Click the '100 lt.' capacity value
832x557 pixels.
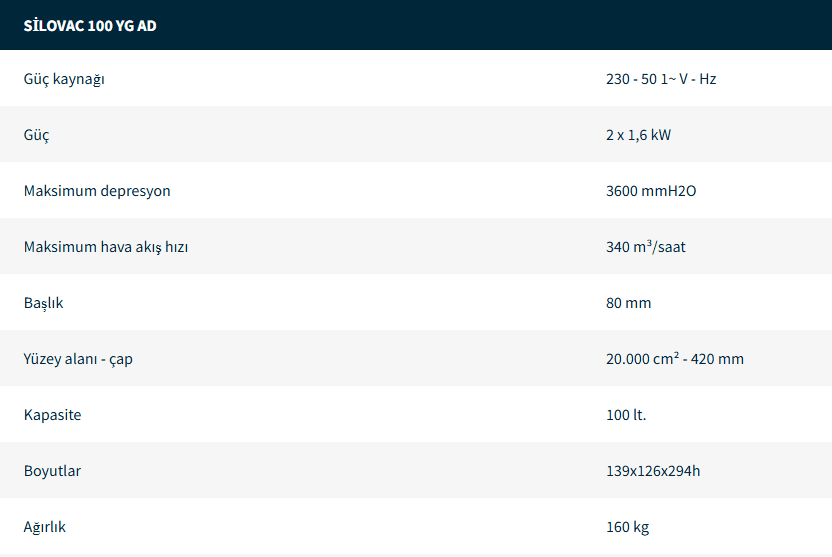pos(626,415)
